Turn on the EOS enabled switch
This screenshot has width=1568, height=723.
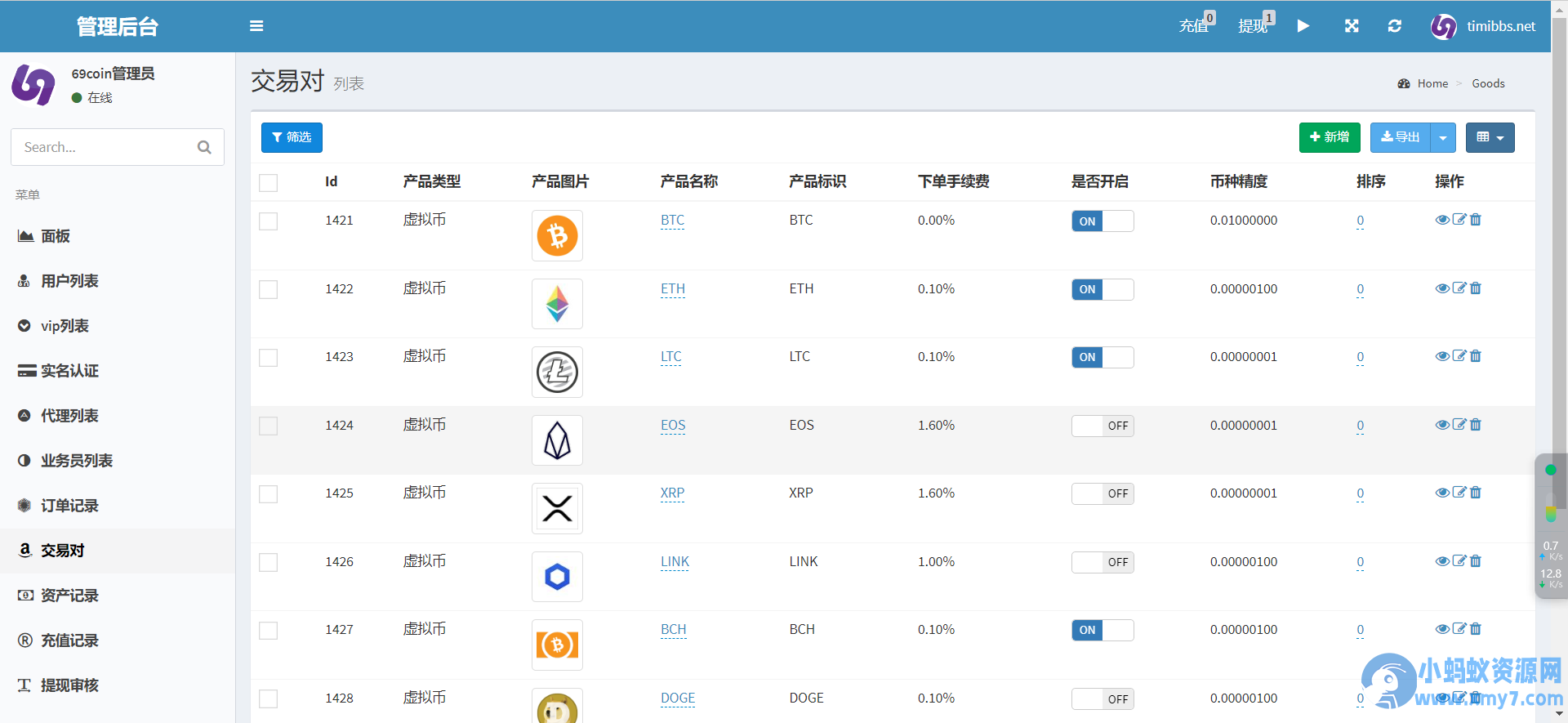click(x=1102, y=426)
